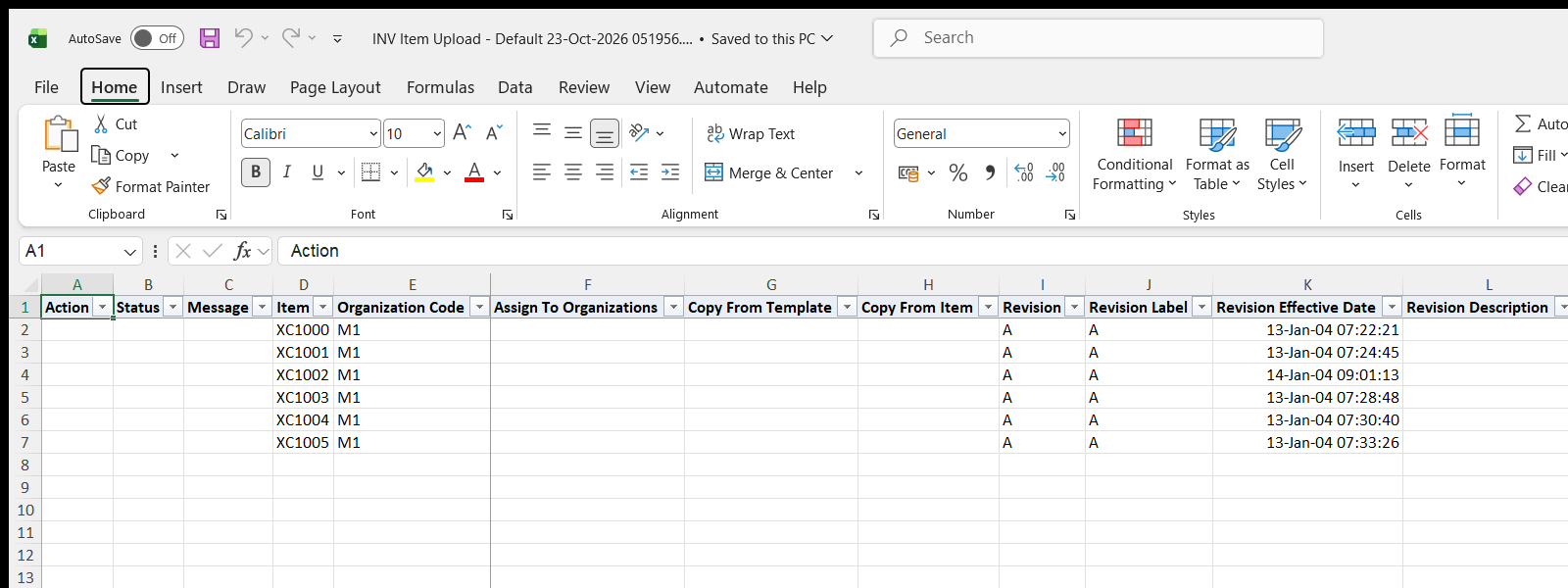Screen dimensions: 1568x588
Task: Click Format as Table button
Action: click(x=1217, y=155)
